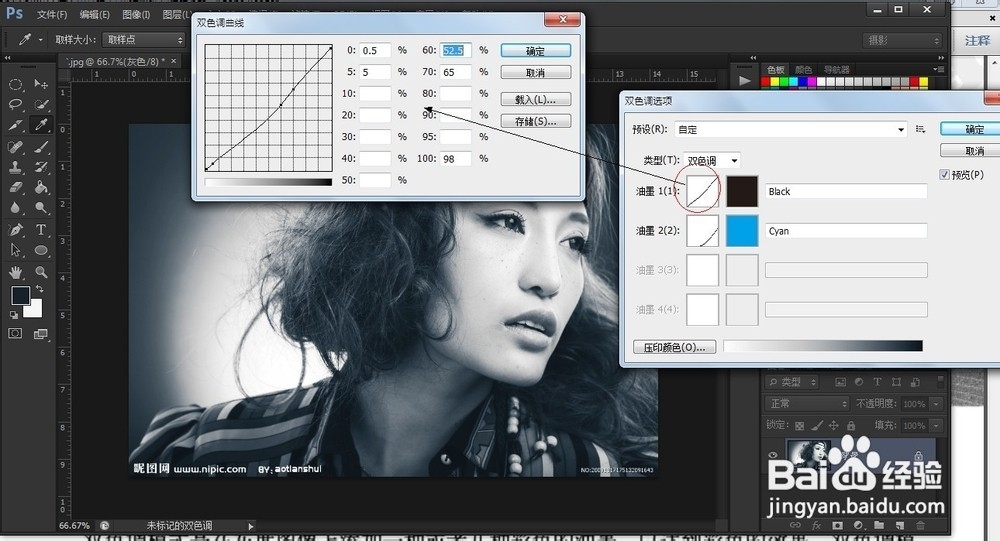Open the 图像(I) menu
The height and width of the screenshot is (541, 1000).
[136, 14]
